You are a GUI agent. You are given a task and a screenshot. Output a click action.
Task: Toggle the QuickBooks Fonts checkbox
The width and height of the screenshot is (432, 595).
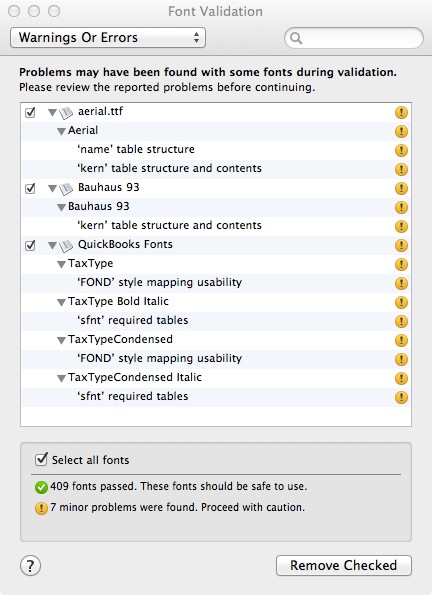coord(30,246)
